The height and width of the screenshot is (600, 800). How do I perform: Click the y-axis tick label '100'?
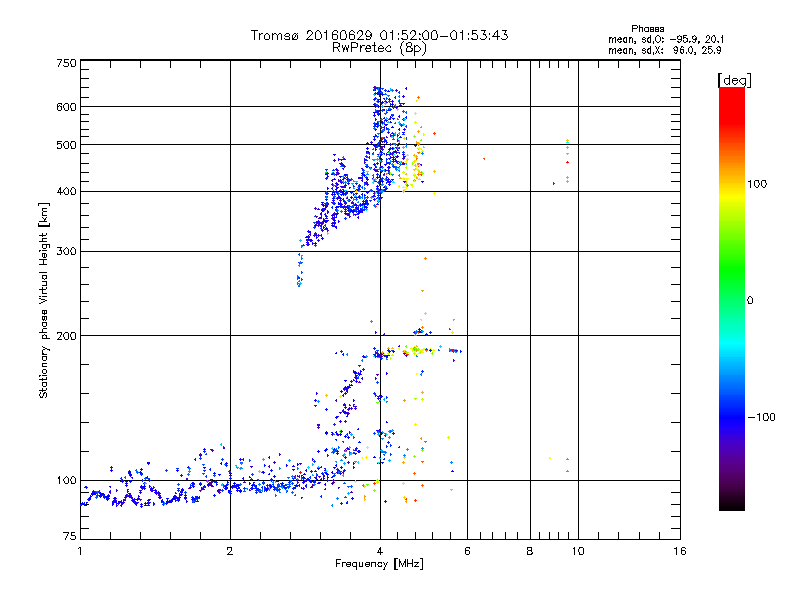66,481
